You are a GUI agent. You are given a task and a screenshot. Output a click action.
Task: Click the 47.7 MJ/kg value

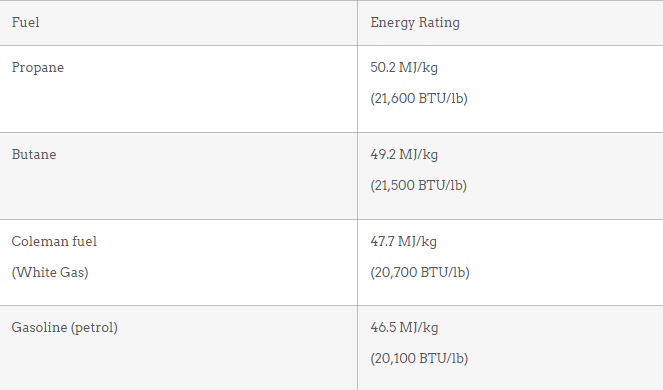(403, 242)
